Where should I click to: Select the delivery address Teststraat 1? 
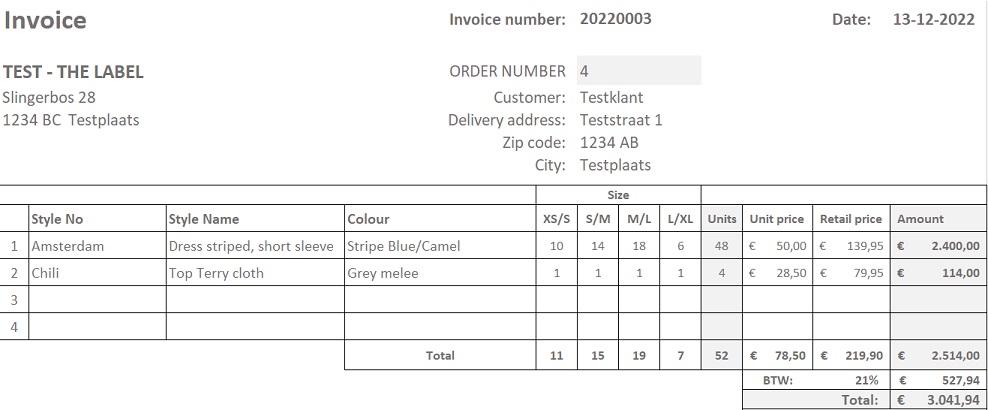pos(621,120)
